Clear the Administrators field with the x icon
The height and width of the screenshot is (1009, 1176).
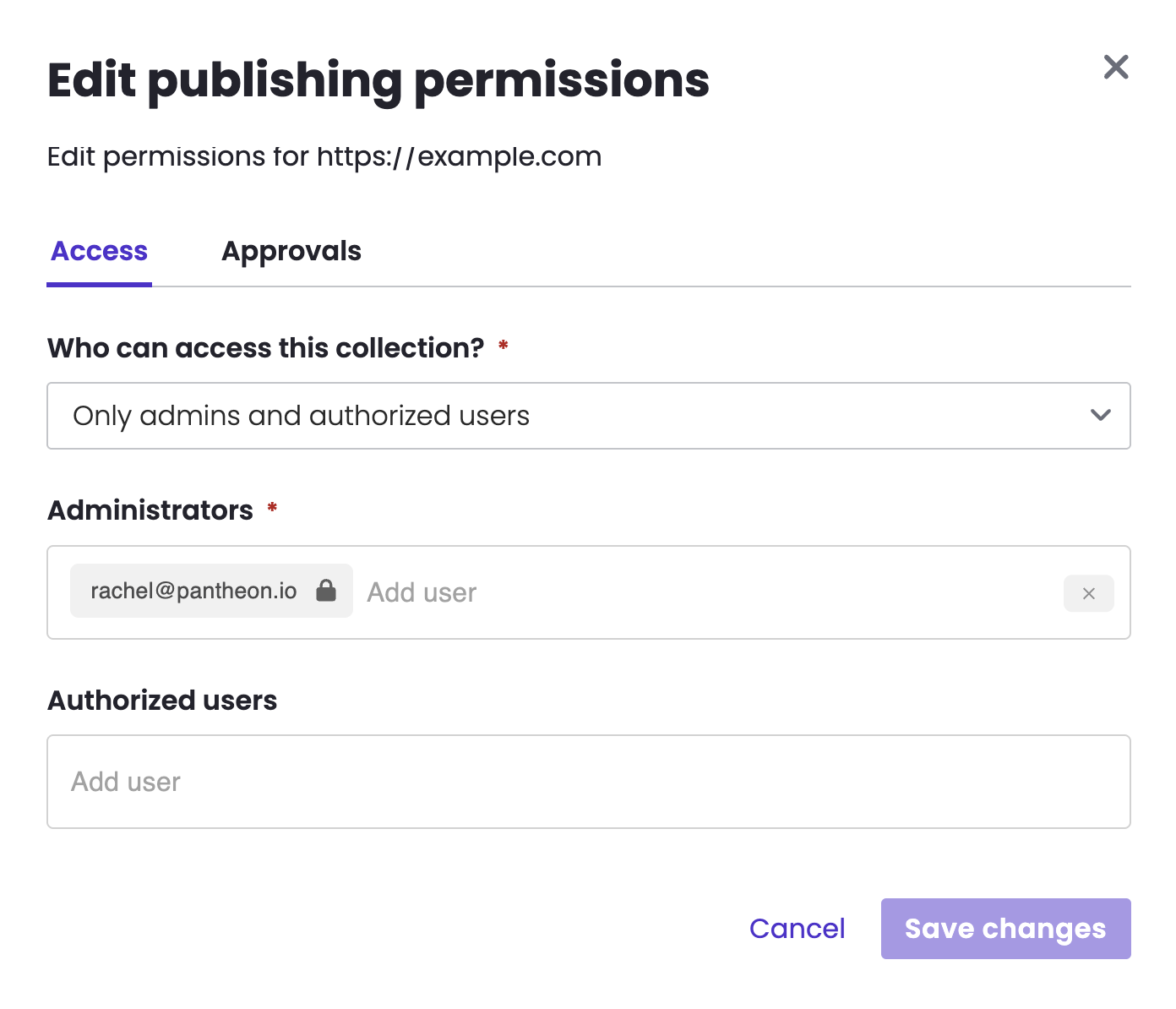[1088, 593]
